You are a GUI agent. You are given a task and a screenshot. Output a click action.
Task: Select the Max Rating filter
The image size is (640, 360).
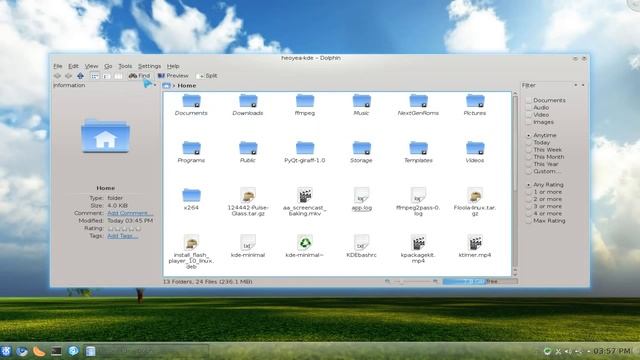tap(529, 221)
